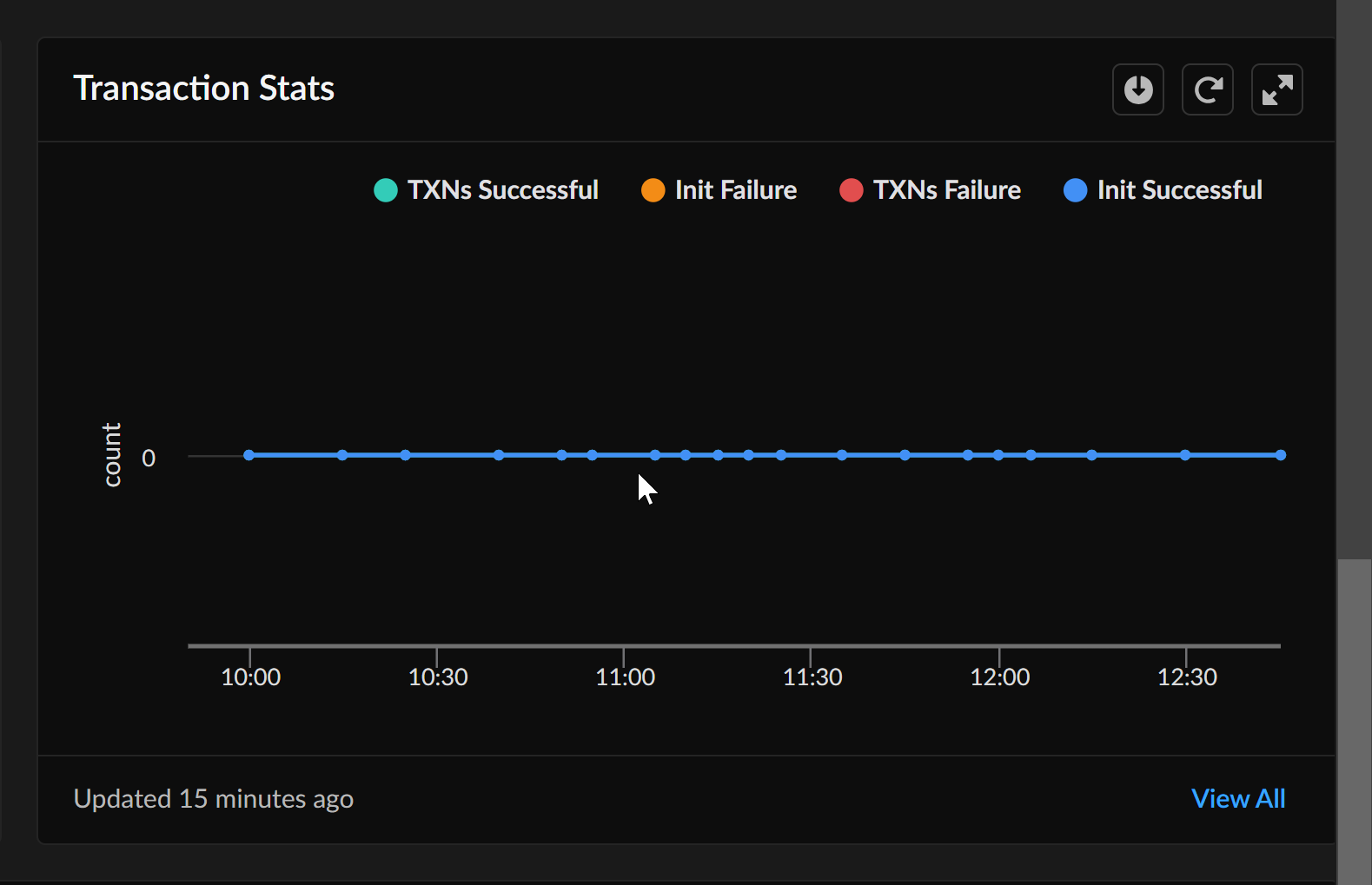1372x885 pixels.
Task: Select the blue data point near 11:00
Action: (x=654, y=454)
